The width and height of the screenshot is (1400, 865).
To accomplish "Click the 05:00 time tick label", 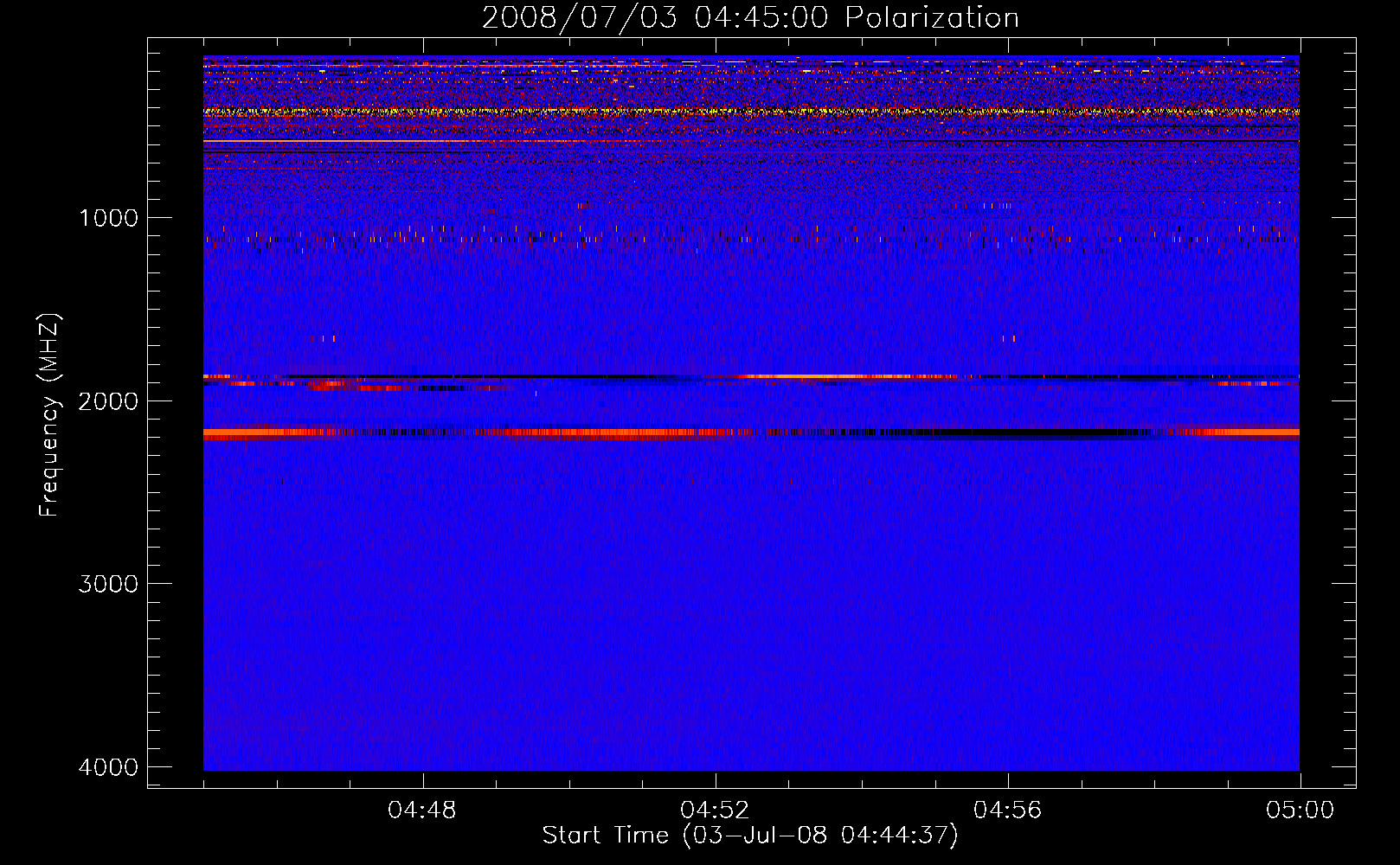I will click(1300, 811).
